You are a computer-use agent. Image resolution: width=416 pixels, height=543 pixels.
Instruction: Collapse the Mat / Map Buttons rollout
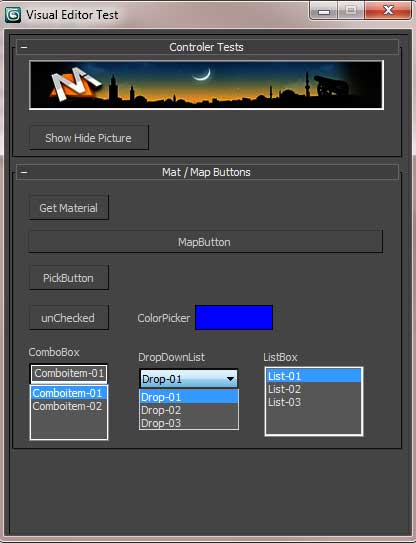tap(24, 172)
